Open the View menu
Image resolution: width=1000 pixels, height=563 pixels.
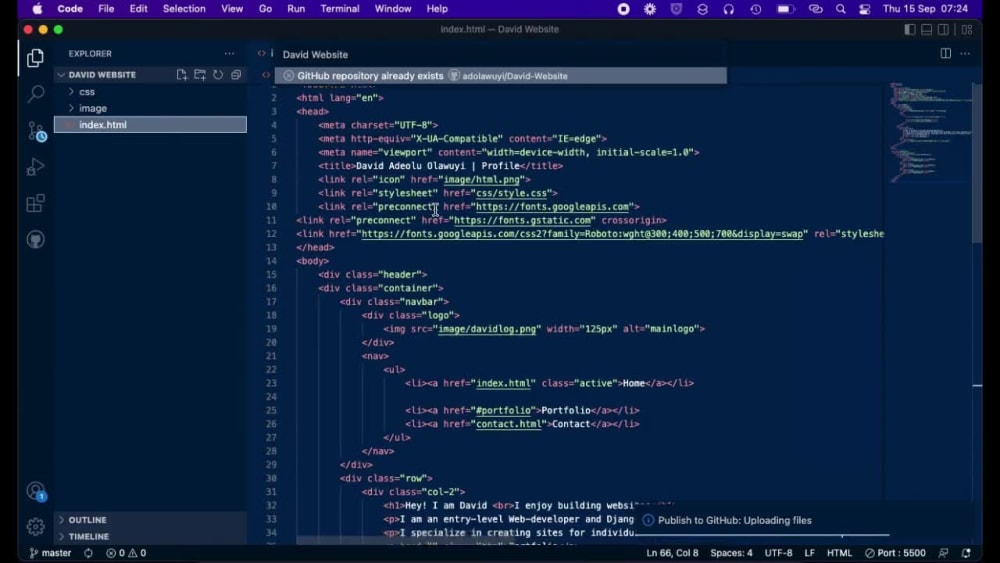[232, 9]
